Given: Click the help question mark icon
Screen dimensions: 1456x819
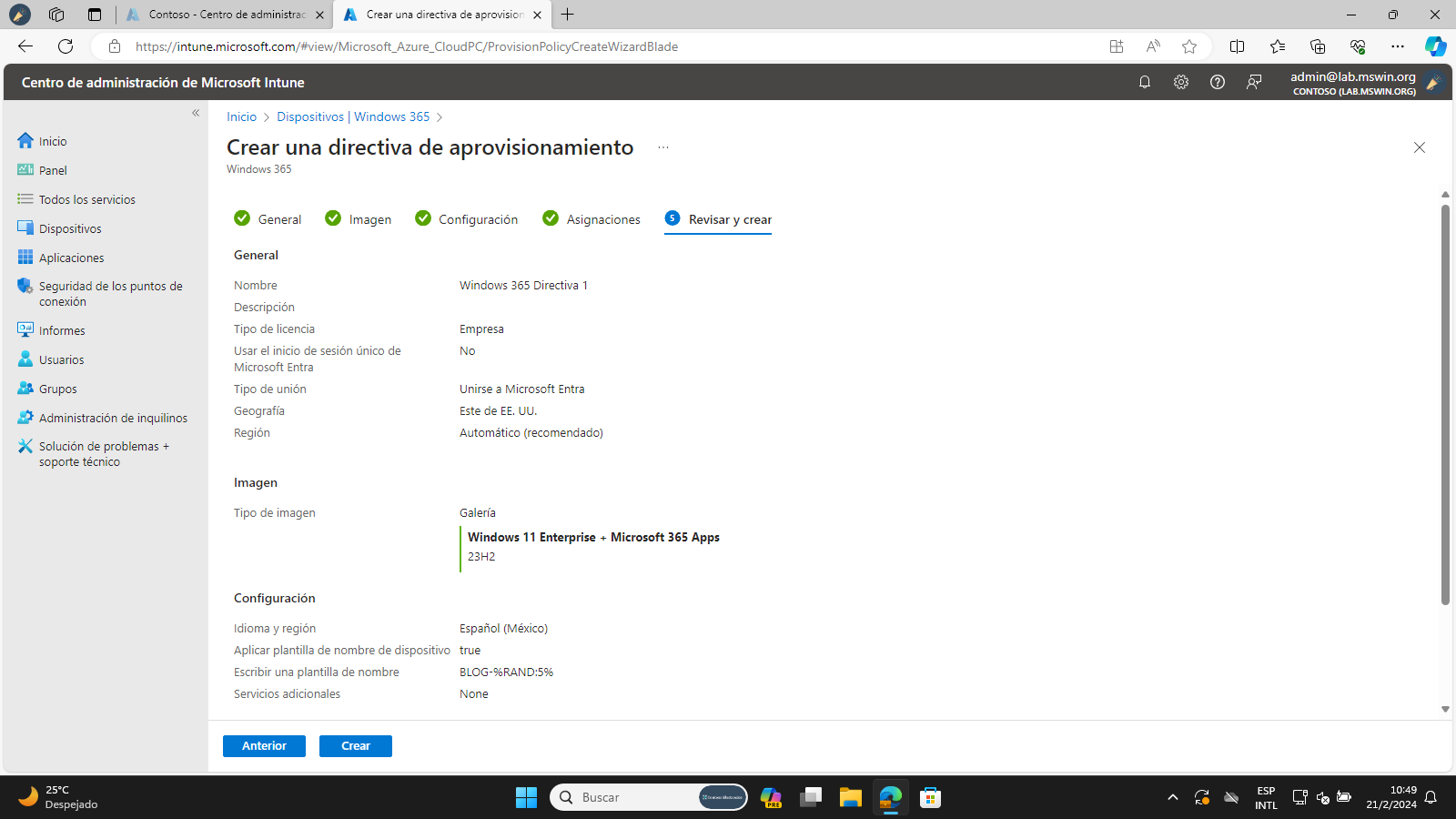Looking at the screenshot, I should click(x=1218, y=82).
